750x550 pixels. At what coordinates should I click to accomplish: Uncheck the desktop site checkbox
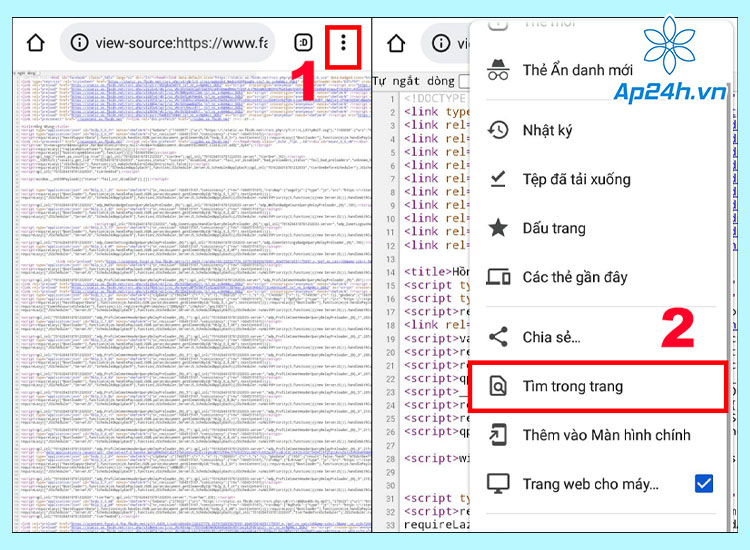pos(704,484)
